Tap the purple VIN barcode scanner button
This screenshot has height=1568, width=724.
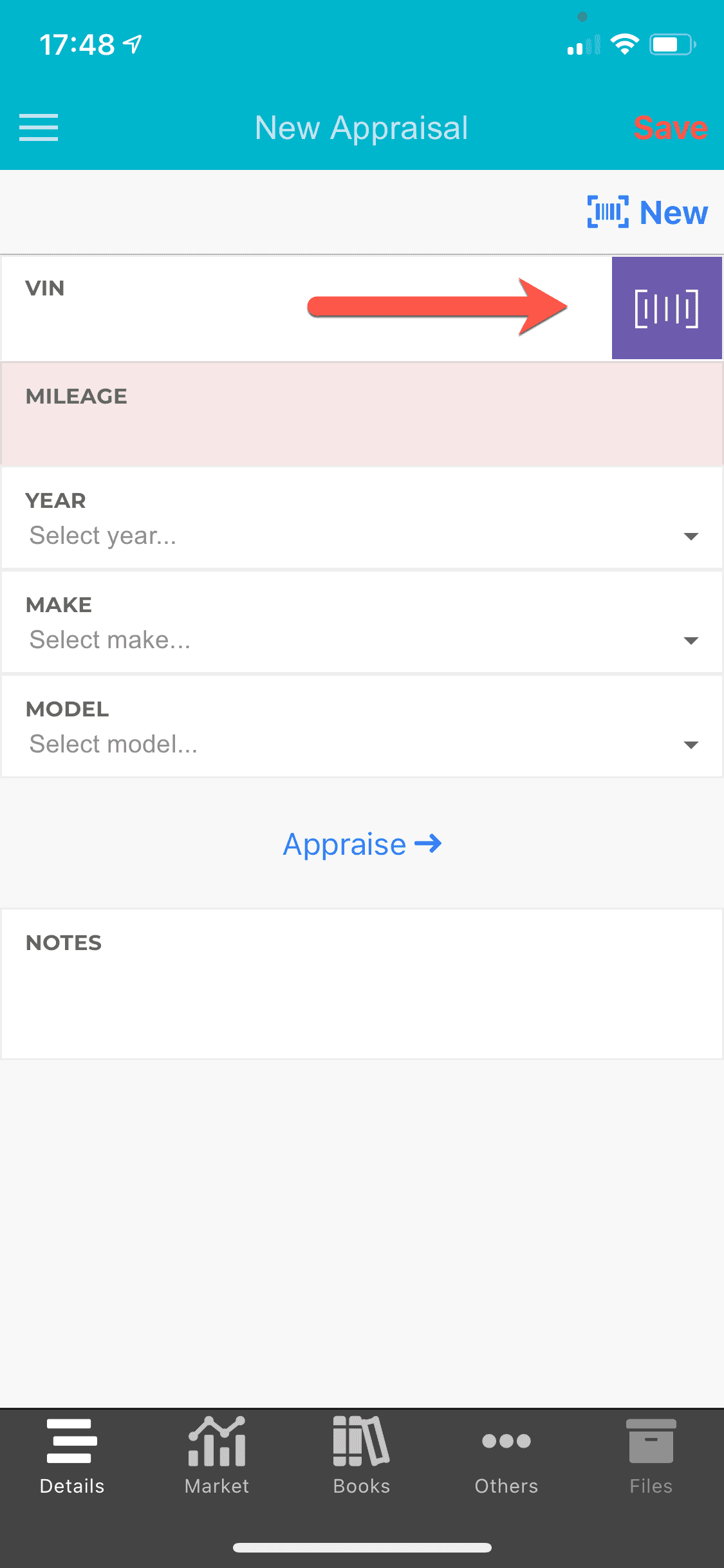click(x=666, y=308)
